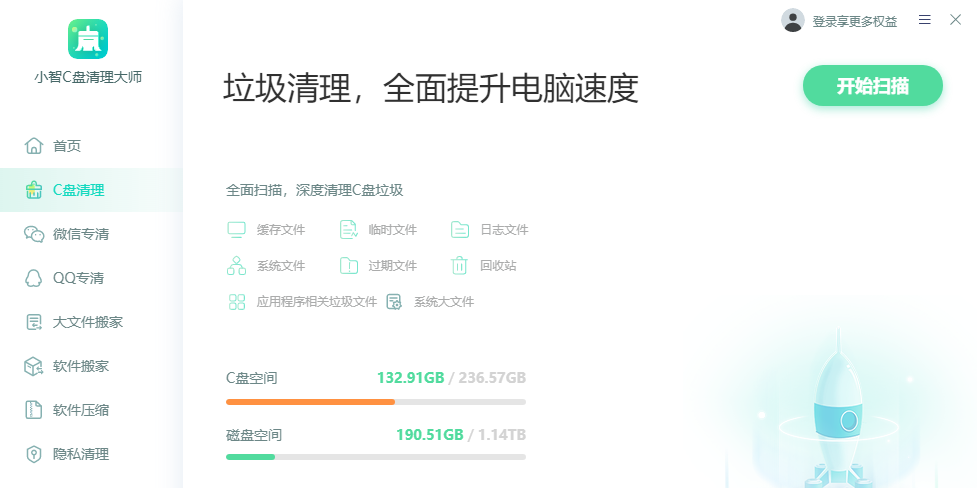Click the 过期文件 warning folder icon
This screenshot has height=488, width=977.
(349, 266)
